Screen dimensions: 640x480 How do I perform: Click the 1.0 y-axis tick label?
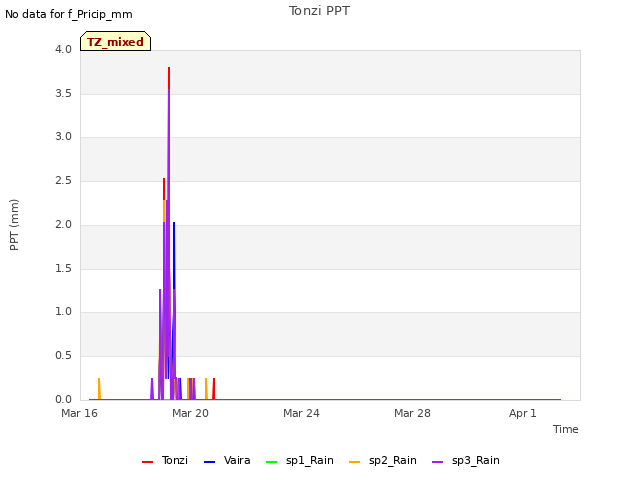pyautogui.click(x=63, y=311)
